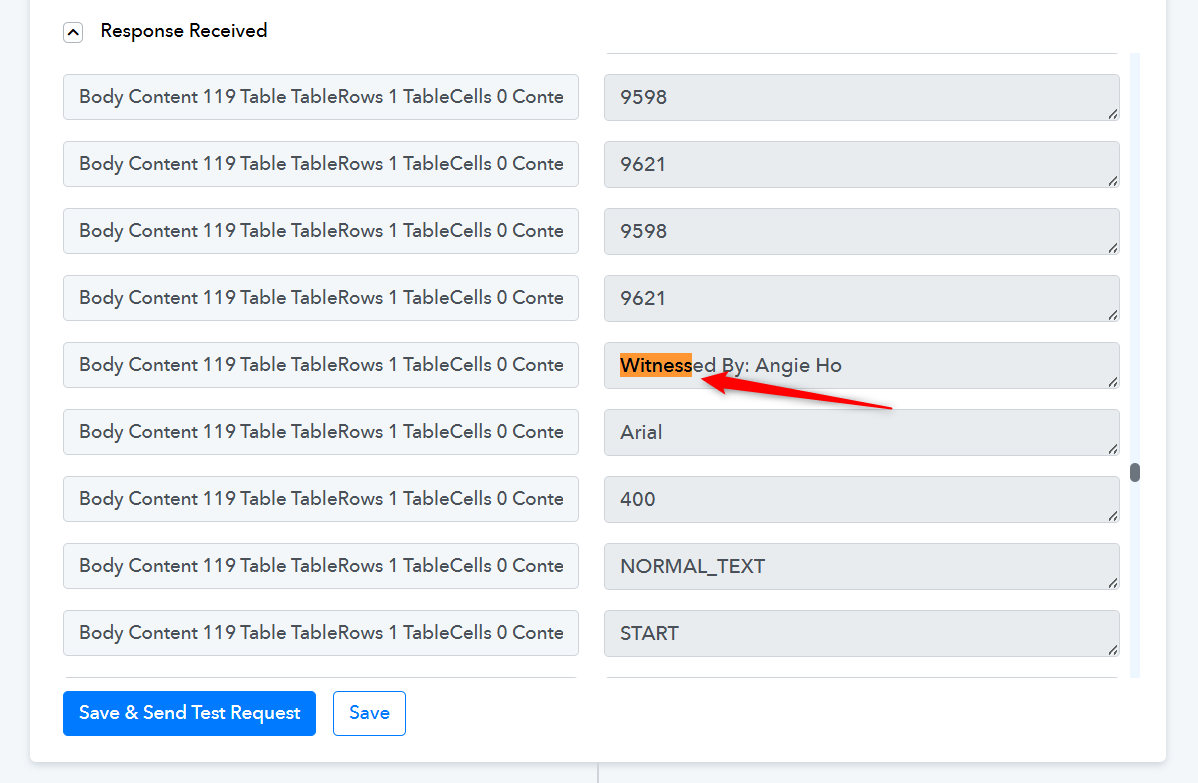Click the label field beside Arial value
The image size is (1198, 783).
tap(320, 433)
